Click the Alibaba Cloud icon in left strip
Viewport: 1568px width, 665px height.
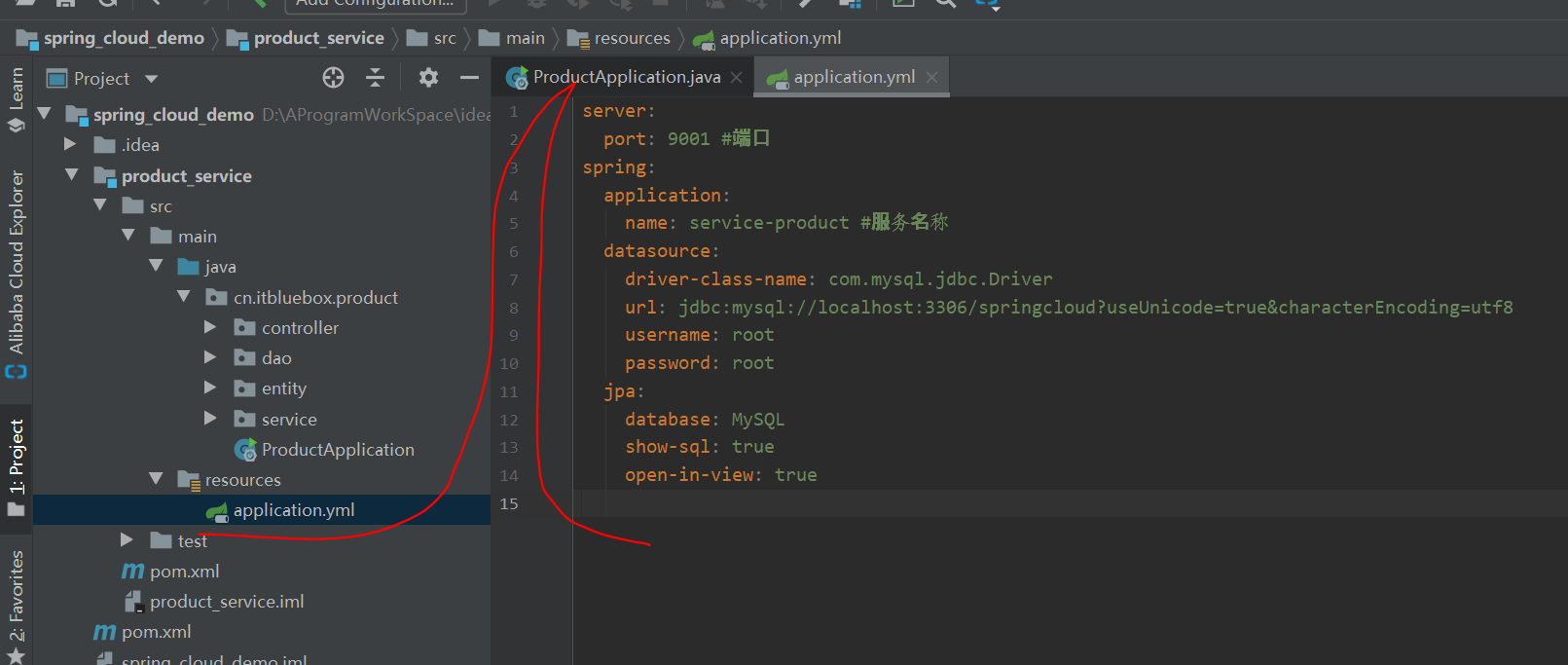coord(17,372)
